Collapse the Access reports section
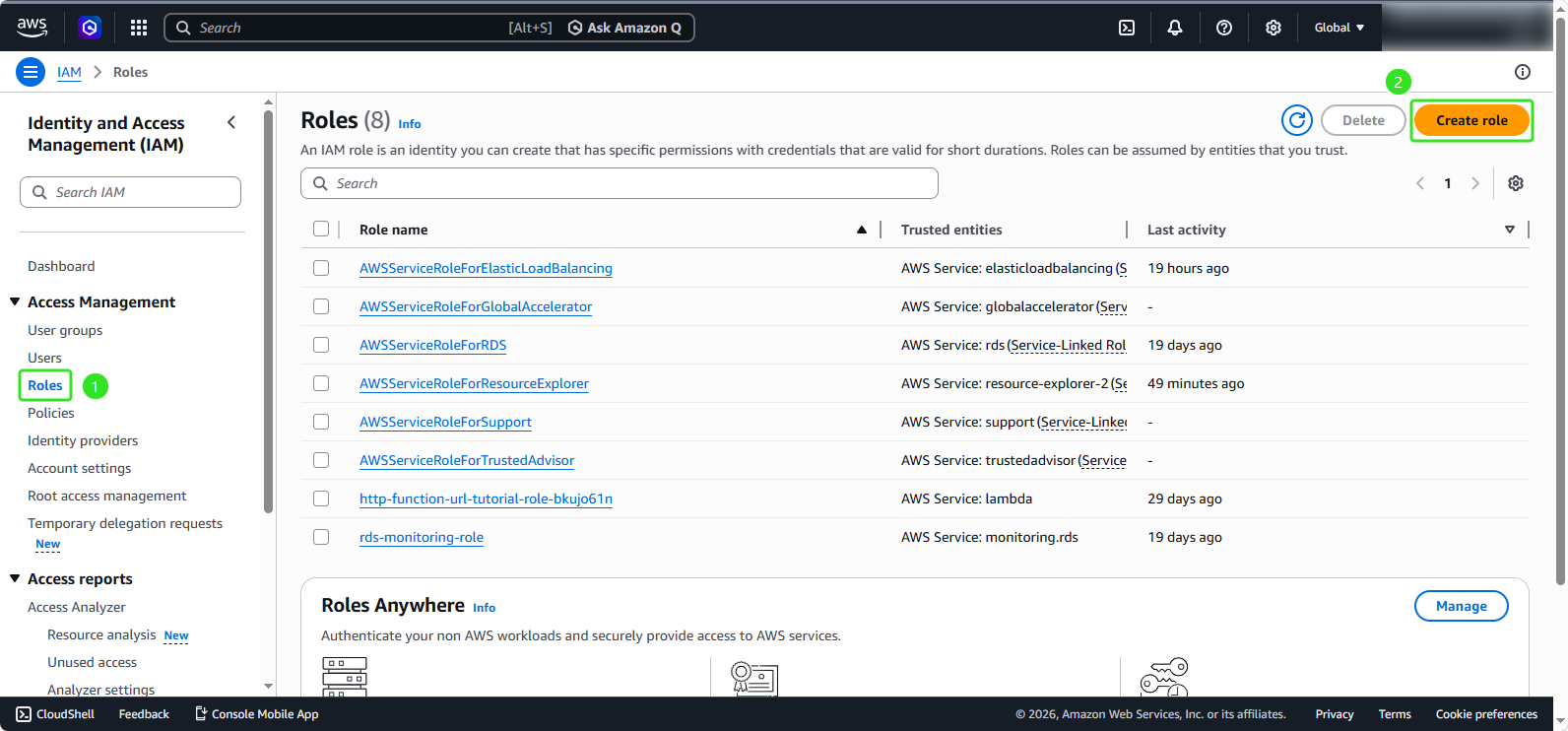 (x=15, y=578)
